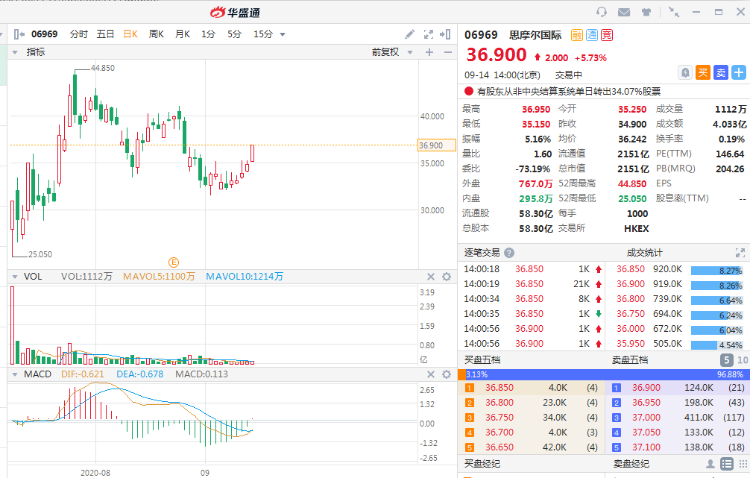Open the messages envelope icon
The image size is (750, 478).
pyautogui.click(x=624, y=12)
